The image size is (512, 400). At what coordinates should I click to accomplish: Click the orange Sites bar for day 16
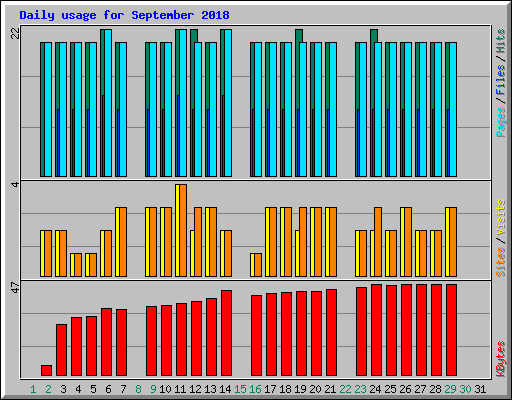tap(258, 265)
